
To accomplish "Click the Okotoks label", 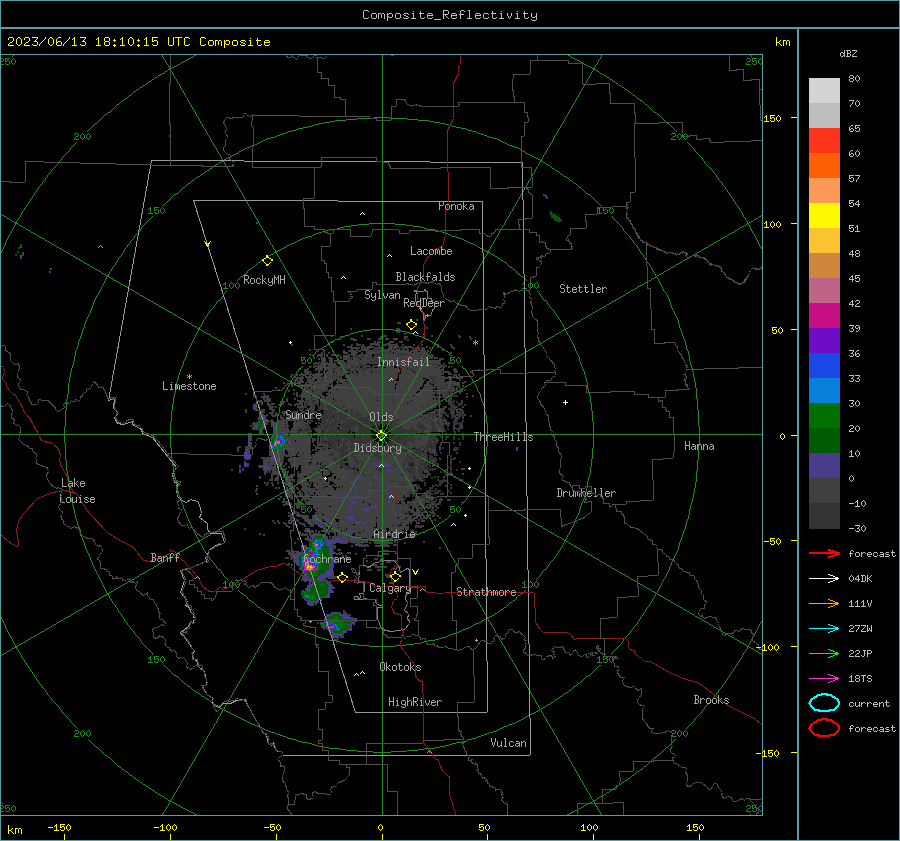I will point(400,667).
